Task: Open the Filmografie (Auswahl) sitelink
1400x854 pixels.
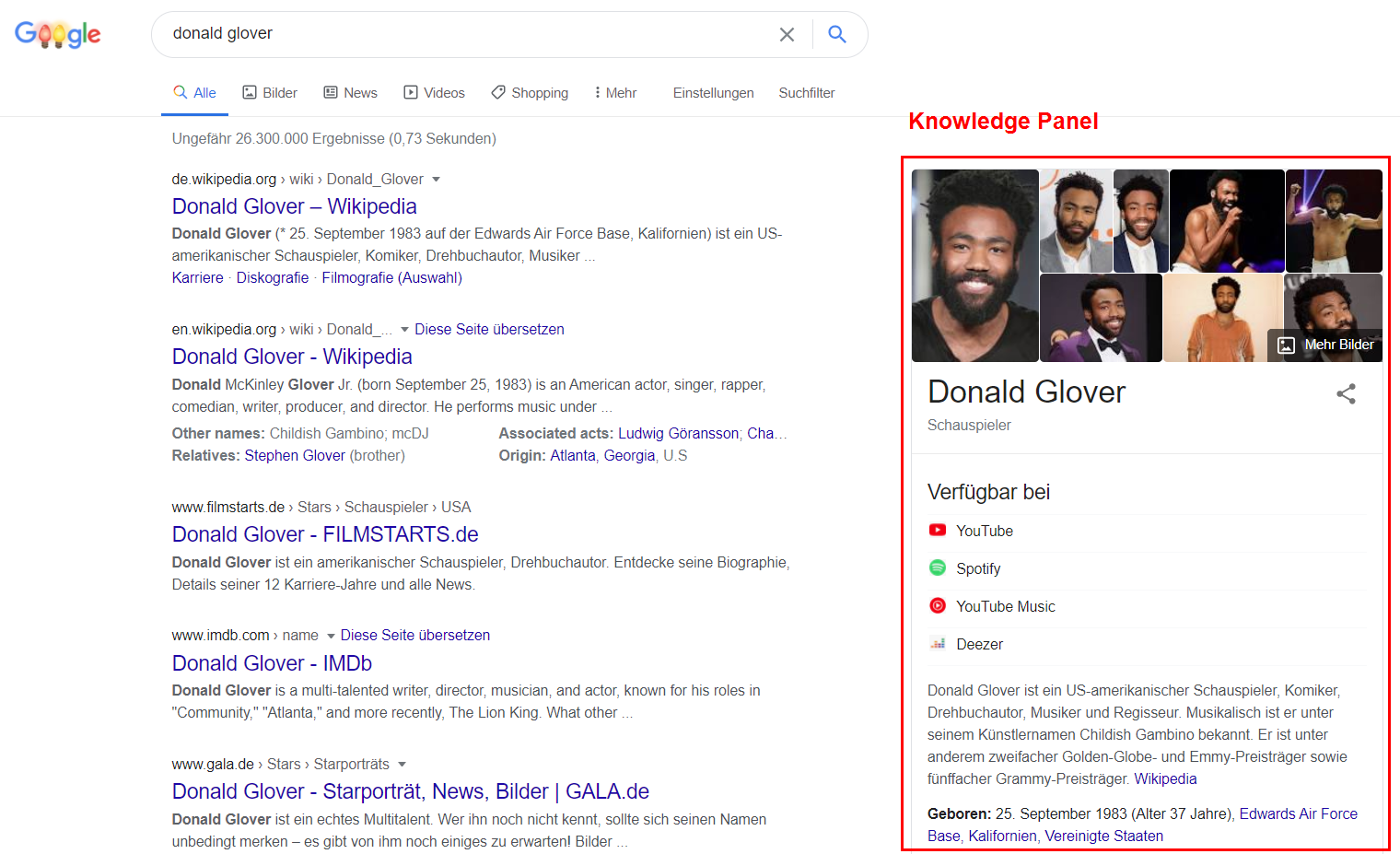Action: [392, 277]
